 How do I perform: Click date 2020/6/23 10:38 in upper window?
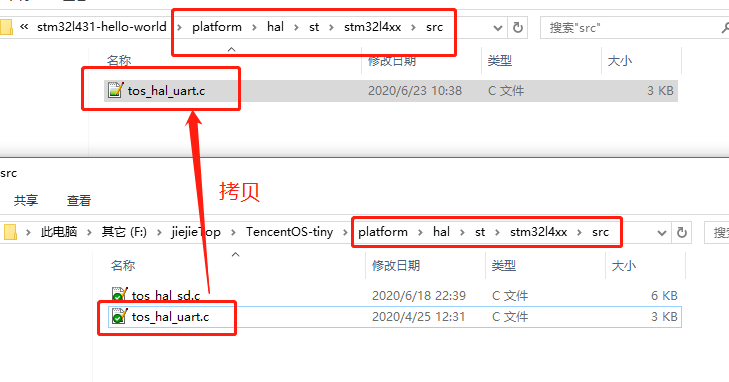415,91
